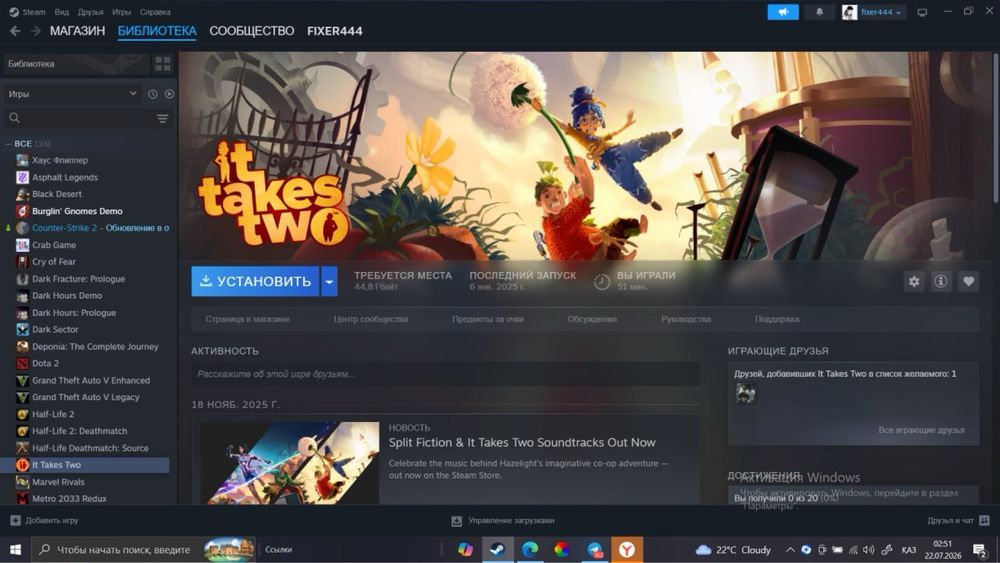This screenshot has width=1000, height=563.
Task: Collapse the ВСЕ games section
Action: 8,144
